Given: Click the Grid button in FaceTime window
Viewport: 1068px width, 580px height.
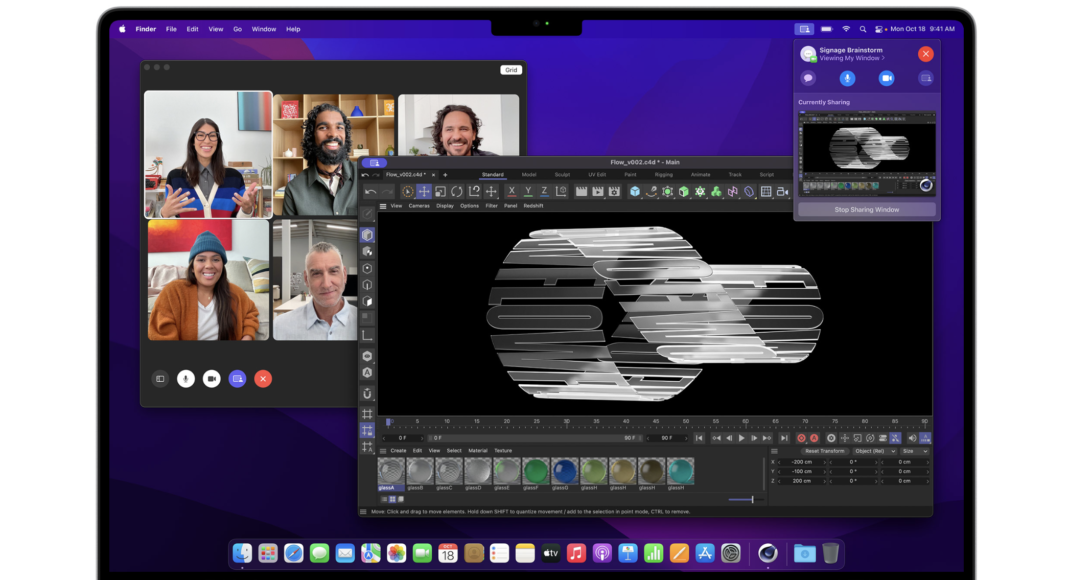Looking at the screenshot, I should [511, 70].
